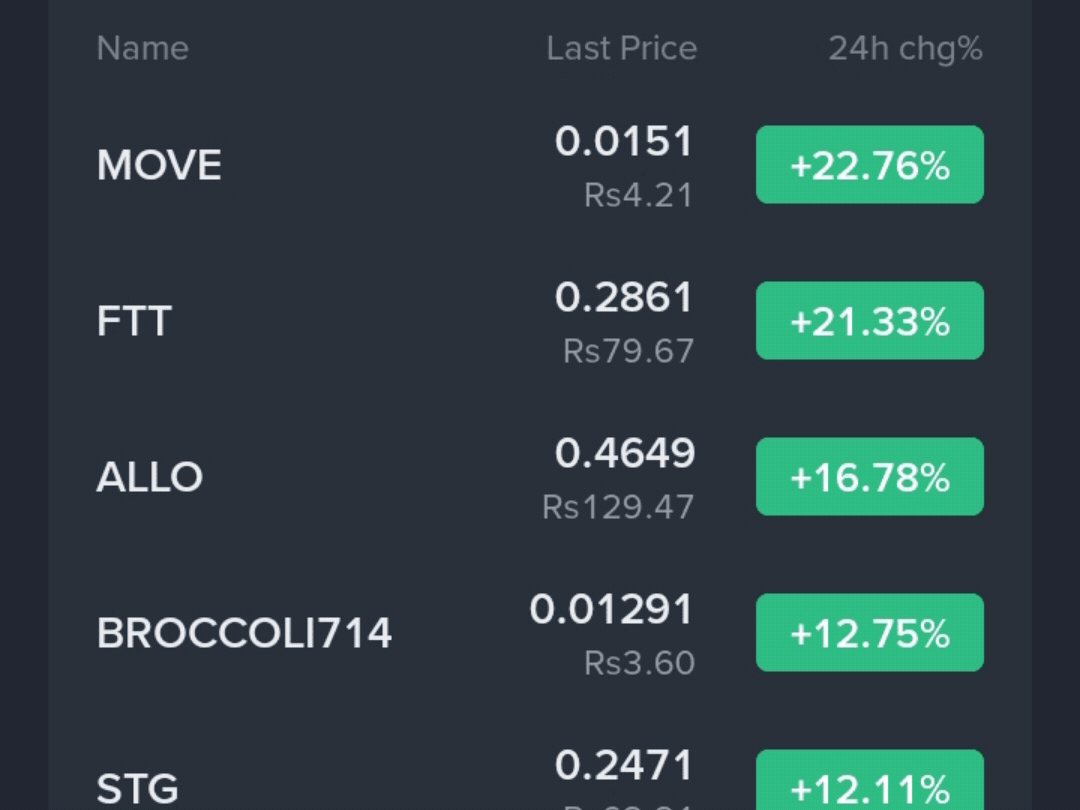This screenshot has height=810, width=1080.
Task: Click the BROCCOLI714 price 0.01291
Action: point(611,609)
